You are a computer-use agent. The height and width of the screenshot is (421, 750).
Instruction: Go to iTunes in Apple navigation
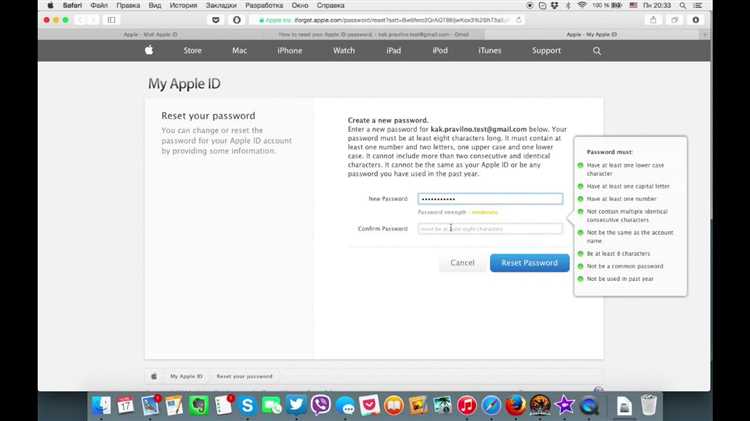click(490, 50)
